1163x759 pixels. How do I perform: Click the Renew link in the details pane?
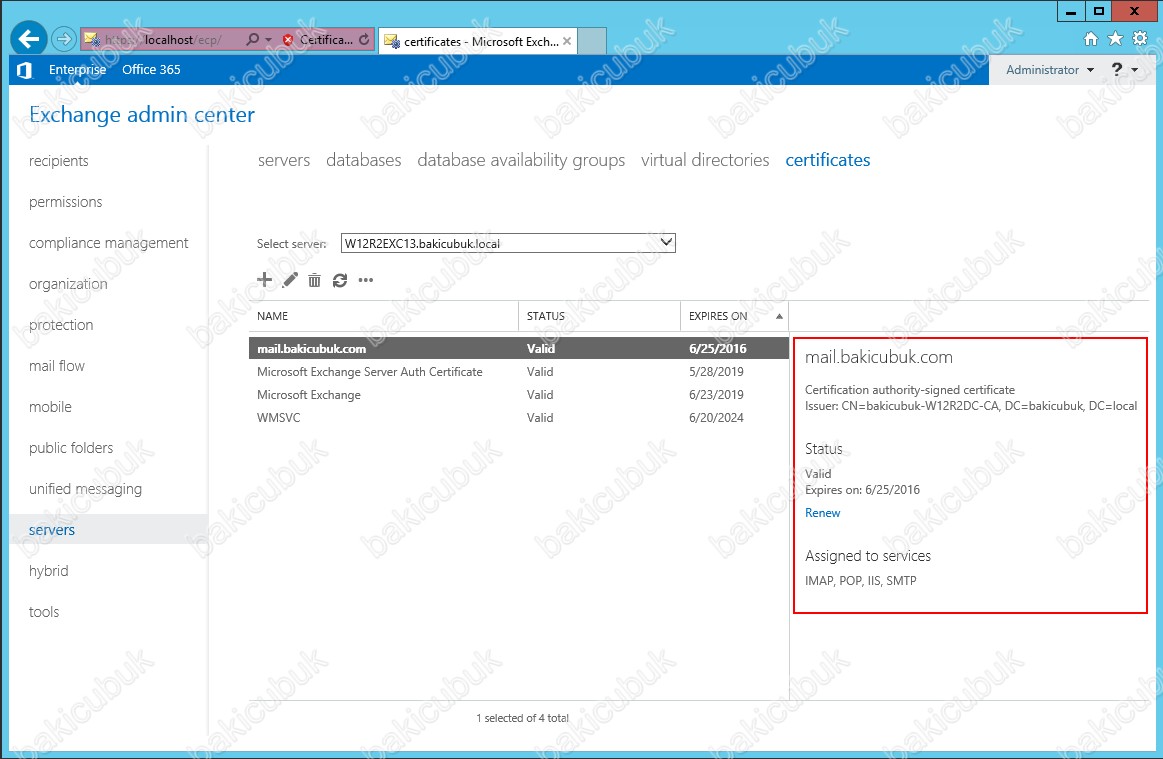(823, 513)
